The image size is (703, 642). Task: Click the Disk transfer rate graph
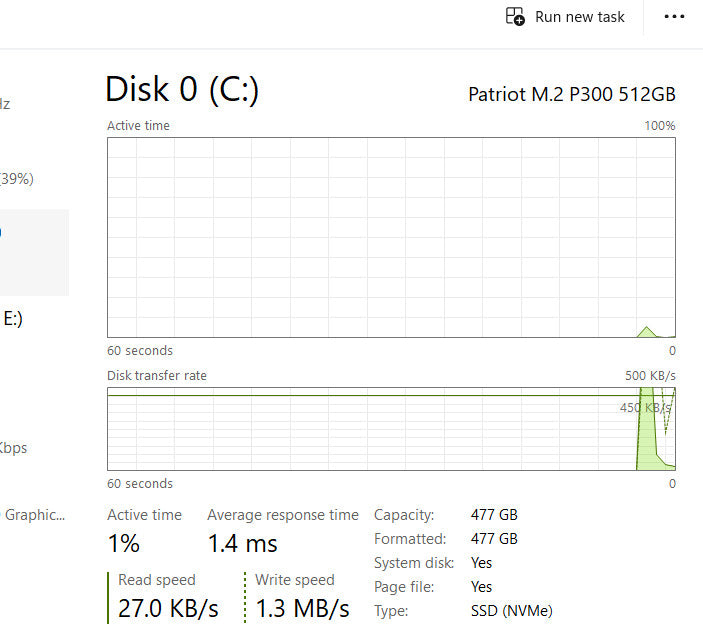391,429
